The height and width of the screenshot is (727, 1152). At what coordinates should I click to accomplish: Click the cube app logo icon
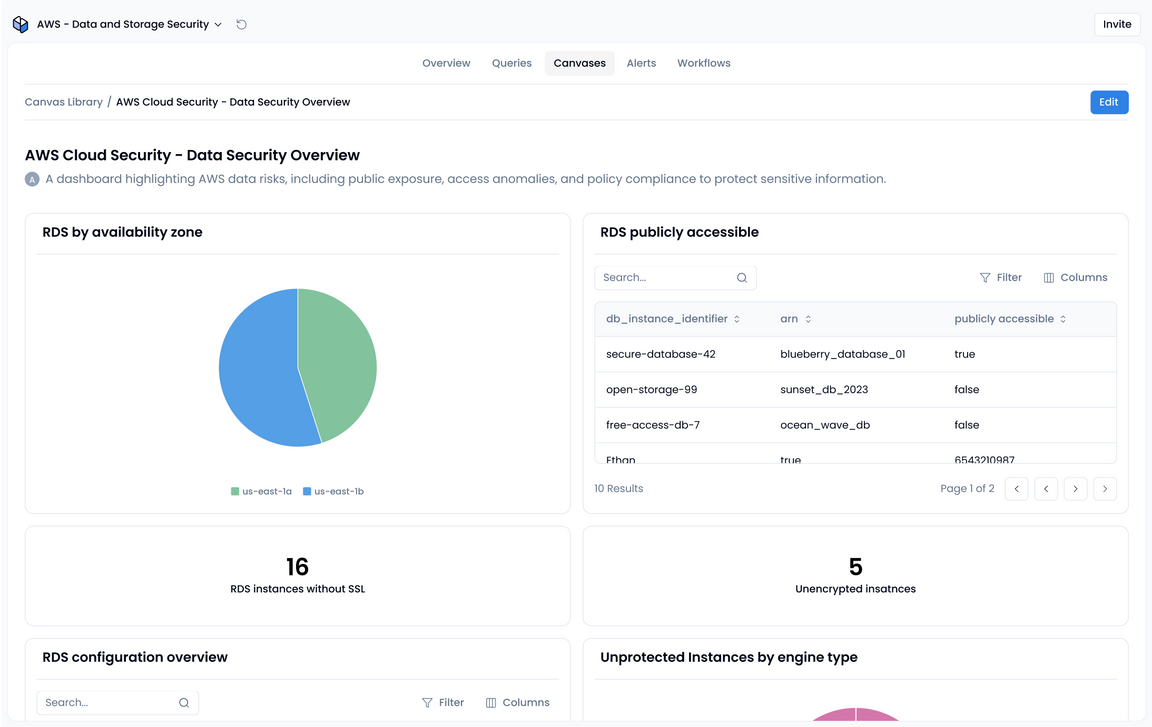click(21, 24)
